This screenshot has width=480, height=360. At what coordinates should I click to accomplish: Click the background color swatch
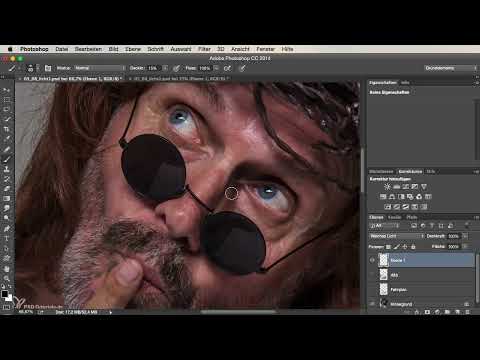point(9,298)
